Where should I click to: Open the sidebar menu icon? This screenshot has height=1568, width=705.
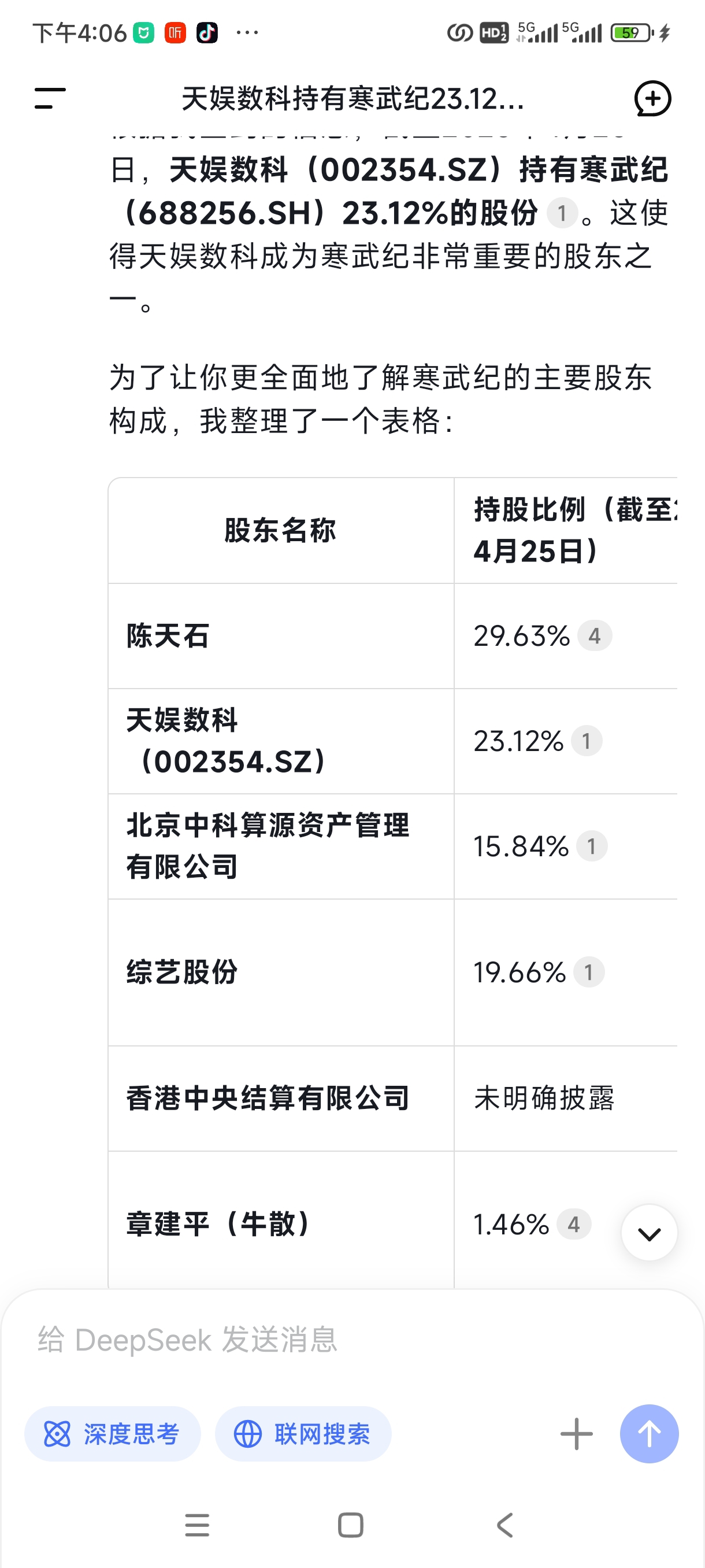(x=50, y=98)
